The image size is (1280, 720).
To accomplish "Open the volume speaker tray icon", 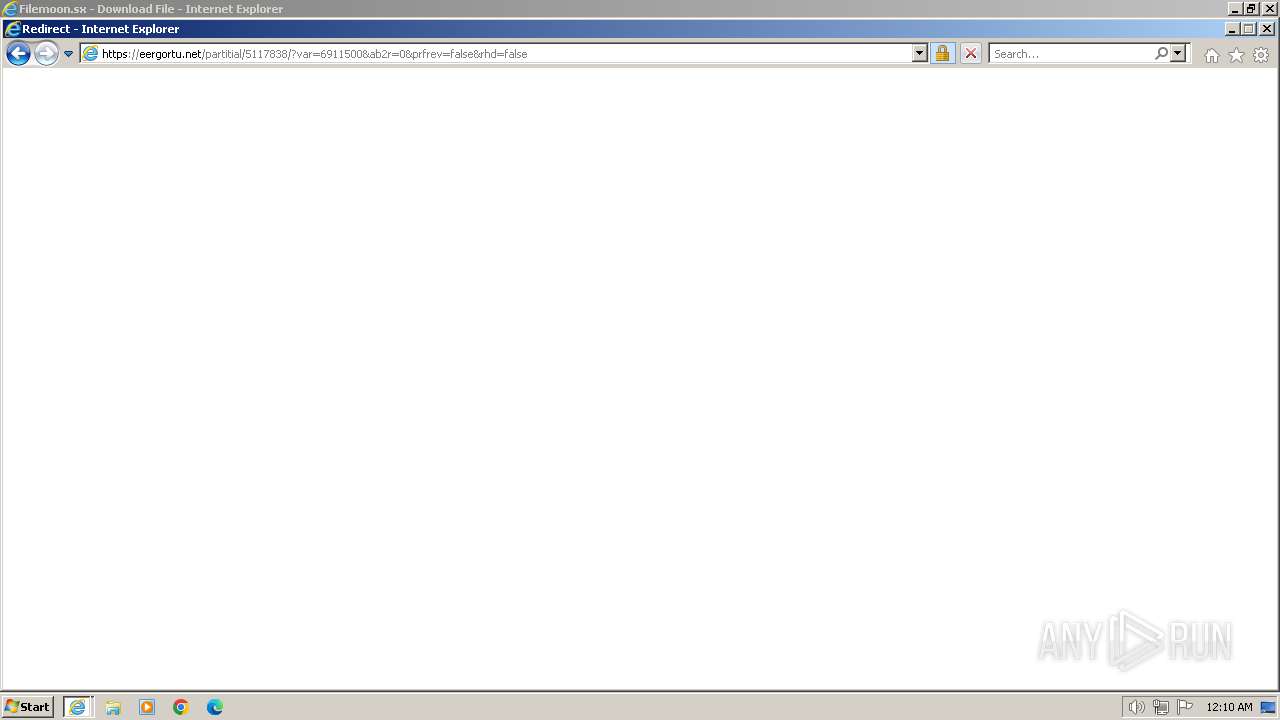I will tap(1136, 707).
